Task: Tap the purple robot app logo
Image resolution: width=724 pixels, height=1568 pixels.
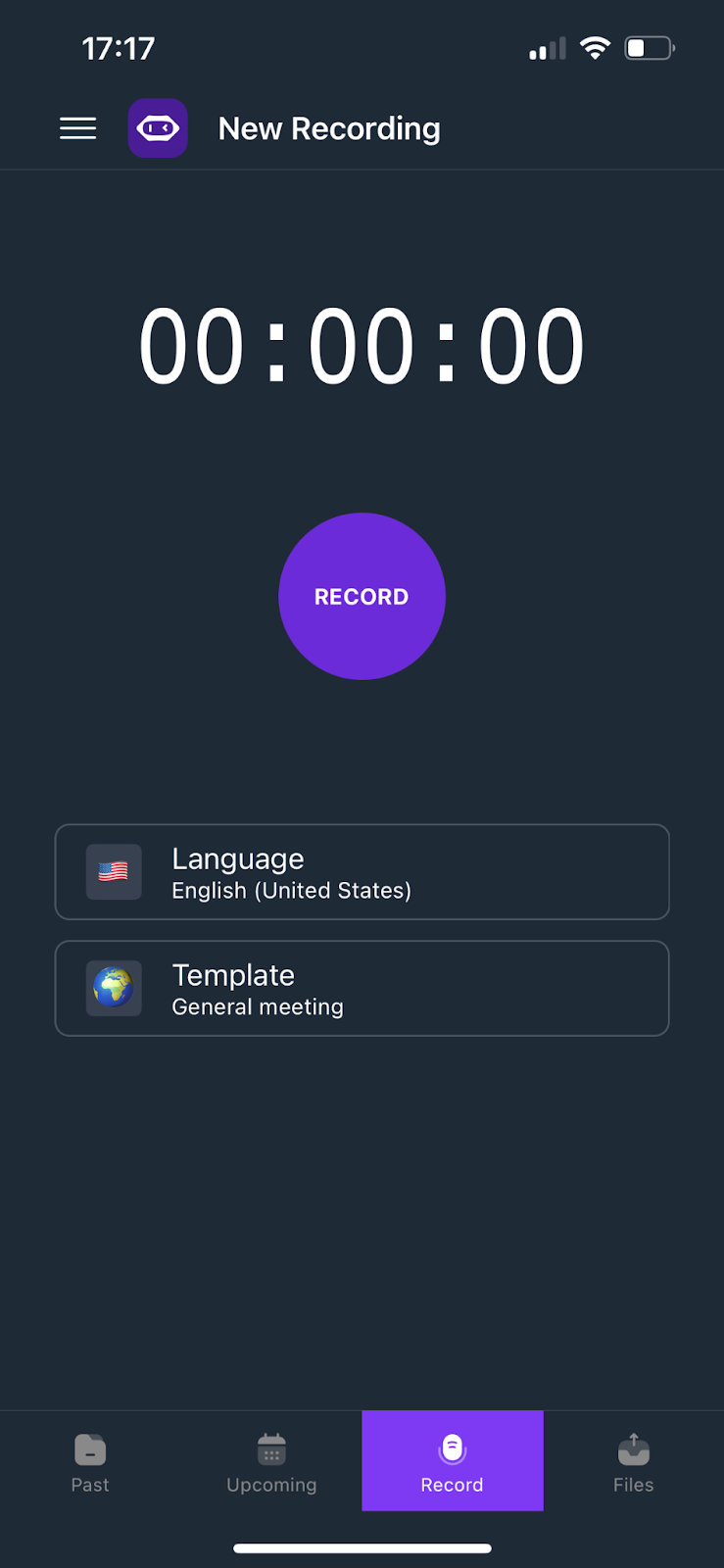Action: point(158,128)
